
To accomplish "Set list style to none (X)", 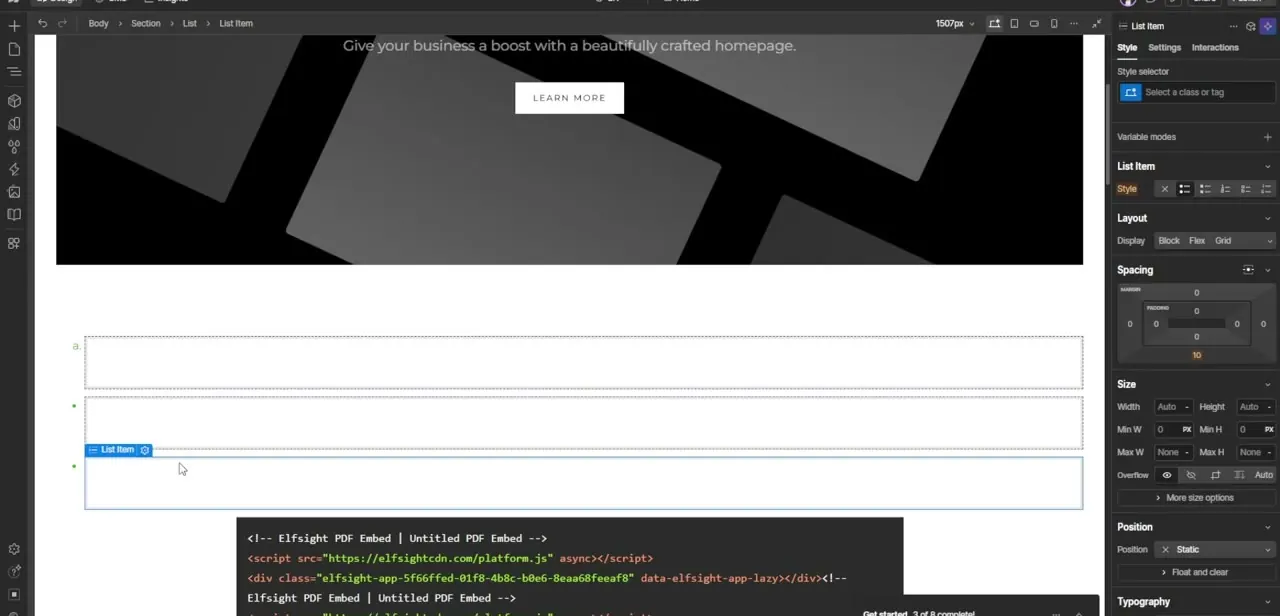I will [1164, 189].
